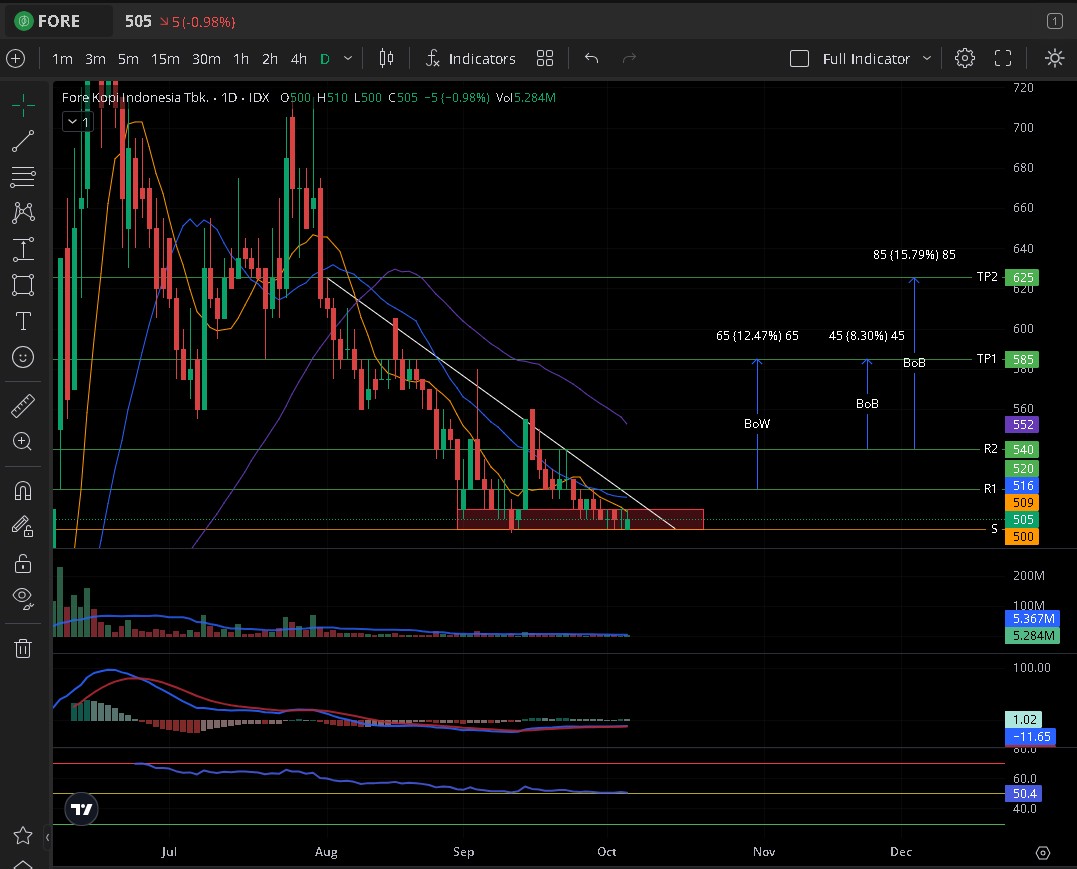Toggle lock on all drawing tools
Image resolution: width=1077 pixels, height=869 pixels.
pyautogui.click(x=23, y=563)
